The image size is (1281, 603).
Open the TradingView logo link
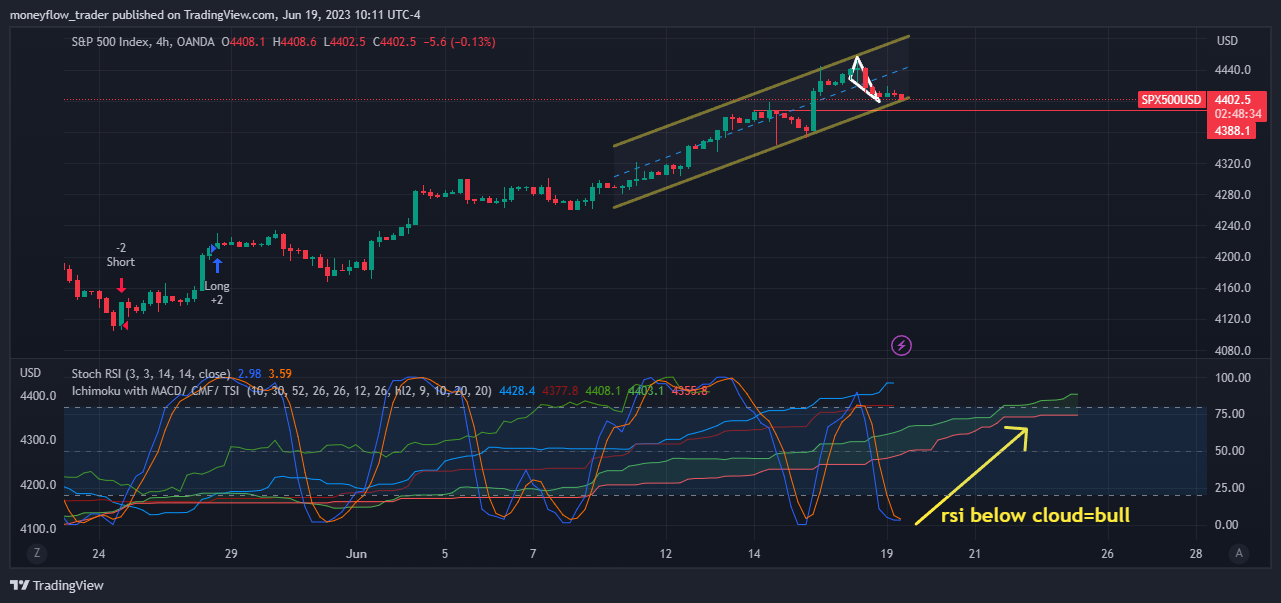[x=57, y=585]
